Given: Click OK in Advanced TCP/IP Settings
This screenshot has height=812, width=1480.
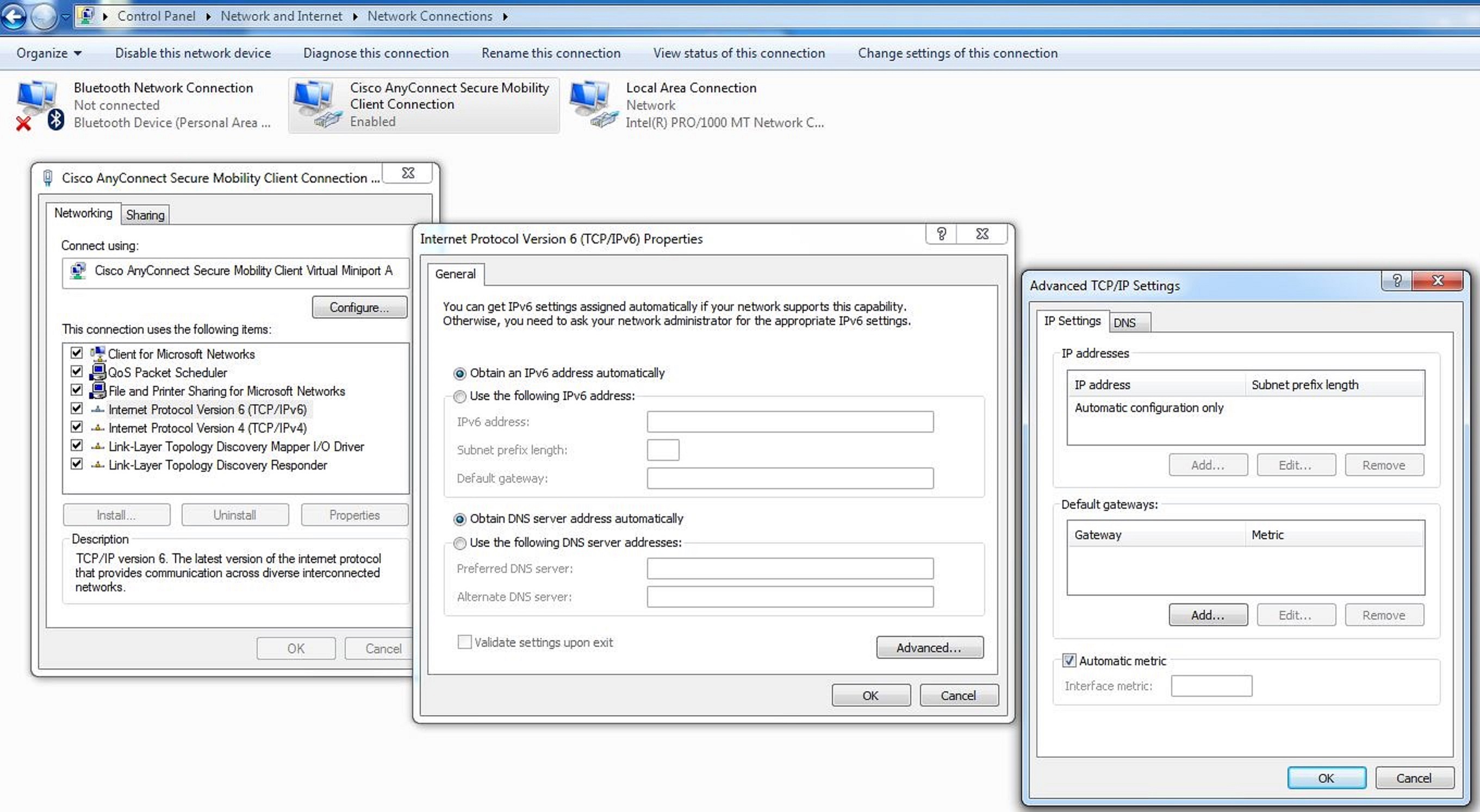Looking at the screenshot, I should [1326, 778].
